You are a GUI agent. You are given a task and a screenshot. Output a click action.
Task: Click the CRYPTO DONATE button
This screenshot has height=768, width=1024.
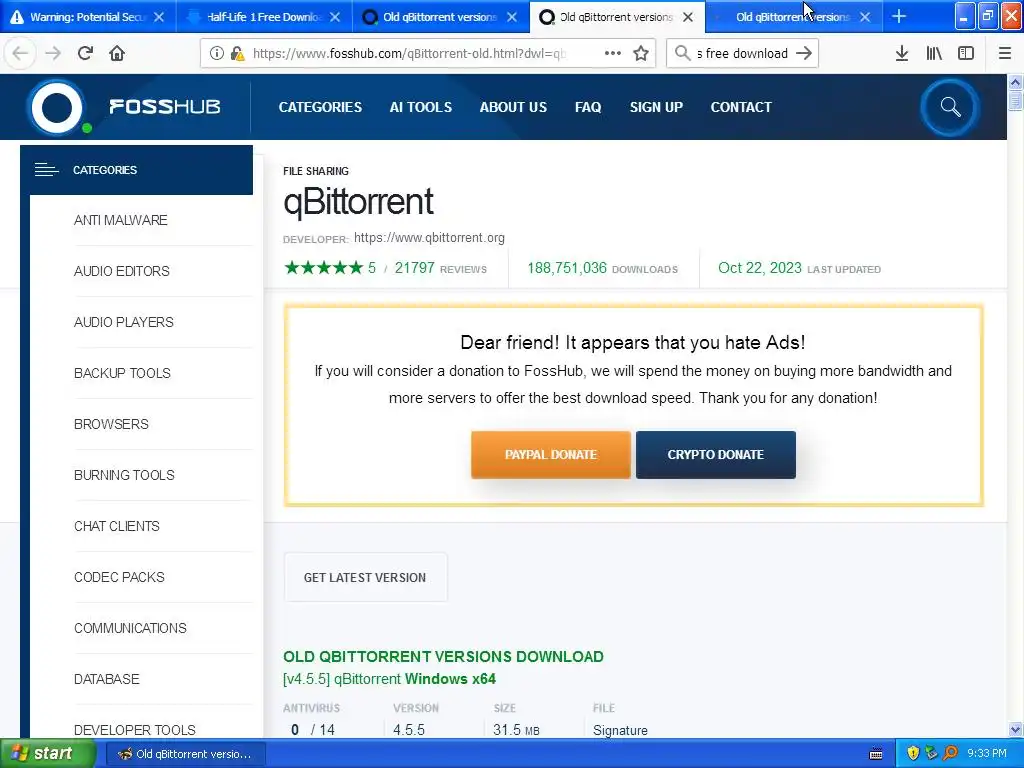click(716, 455)
